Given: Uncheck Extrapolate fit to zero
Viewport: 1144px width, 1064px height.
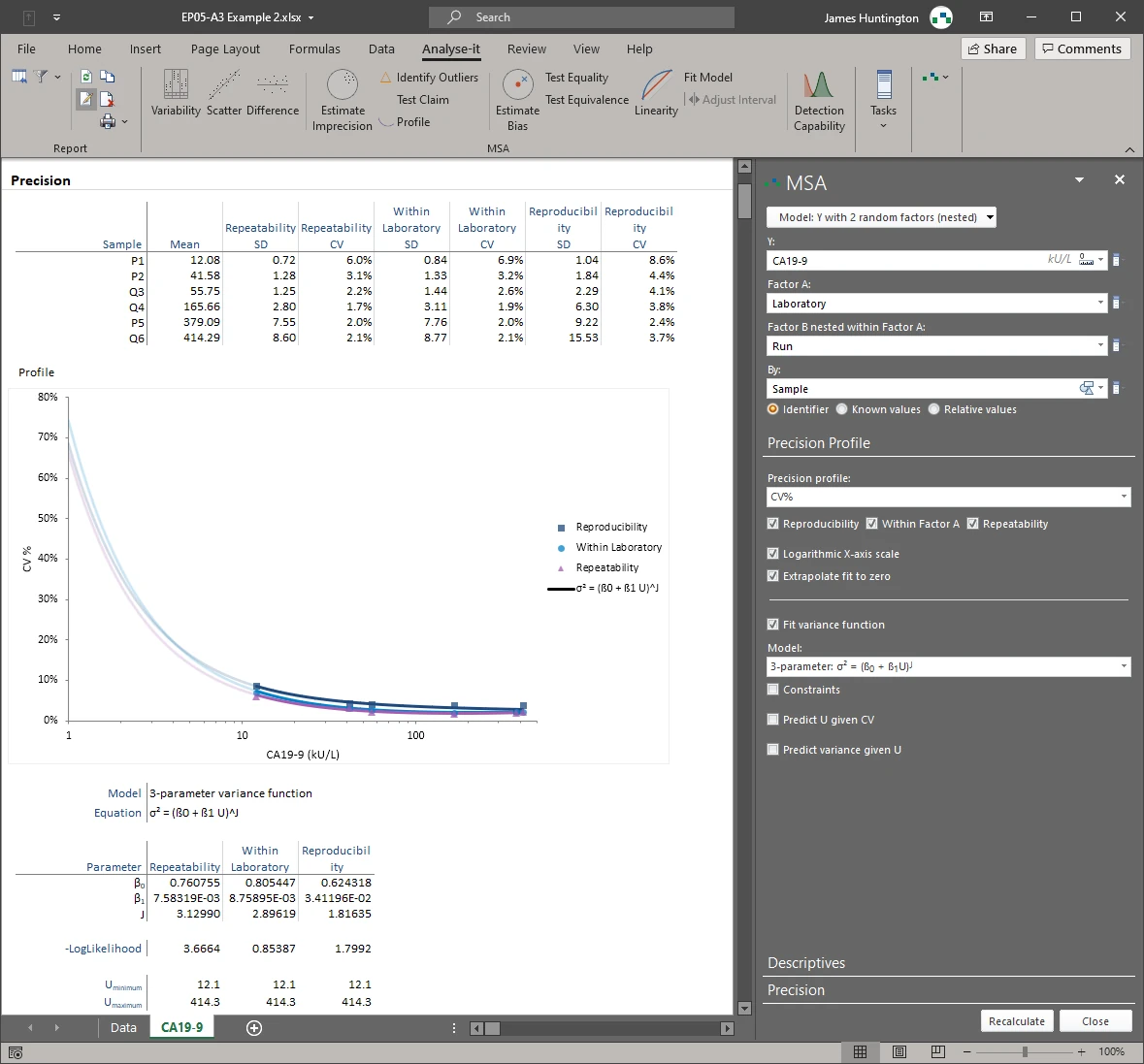Looking at the screenshot, I should tap(773, 576).
